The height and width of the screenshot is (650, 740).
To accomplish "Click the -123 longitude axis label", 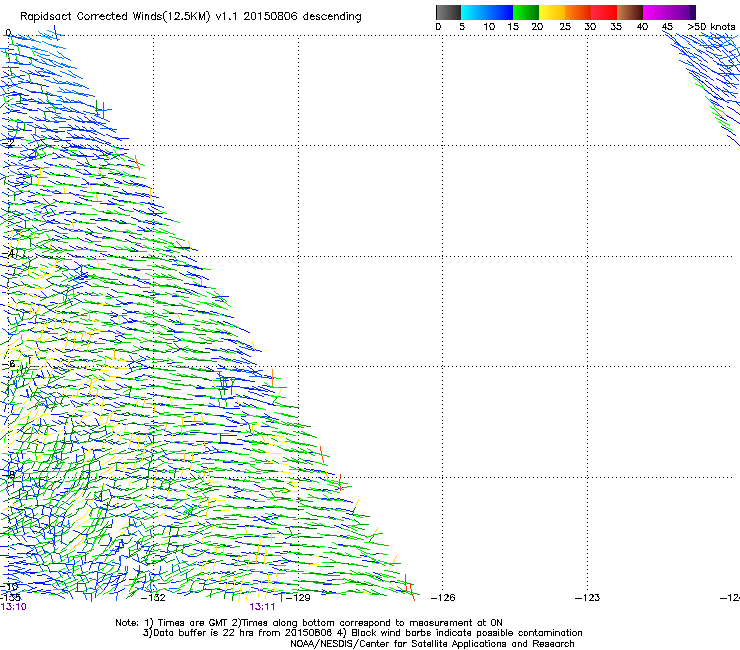I will 588,598.
